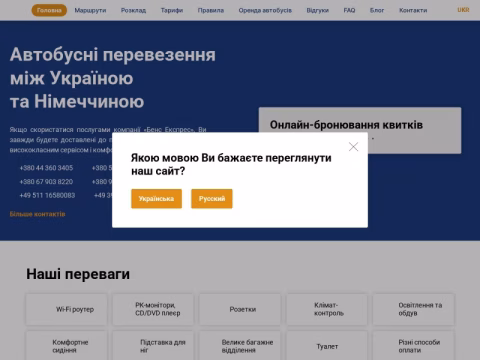
Task: Click the Підставка для ніг card
Action: tap(153, 346)
